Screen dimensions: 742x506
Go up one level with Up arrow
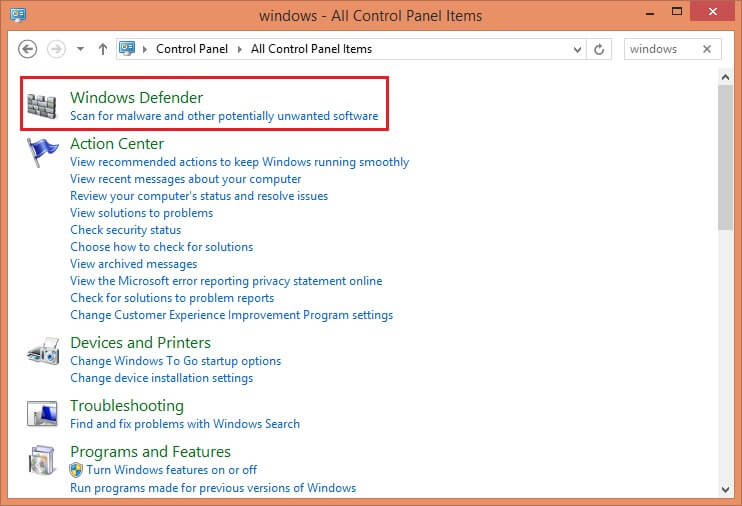coord(103,49)
